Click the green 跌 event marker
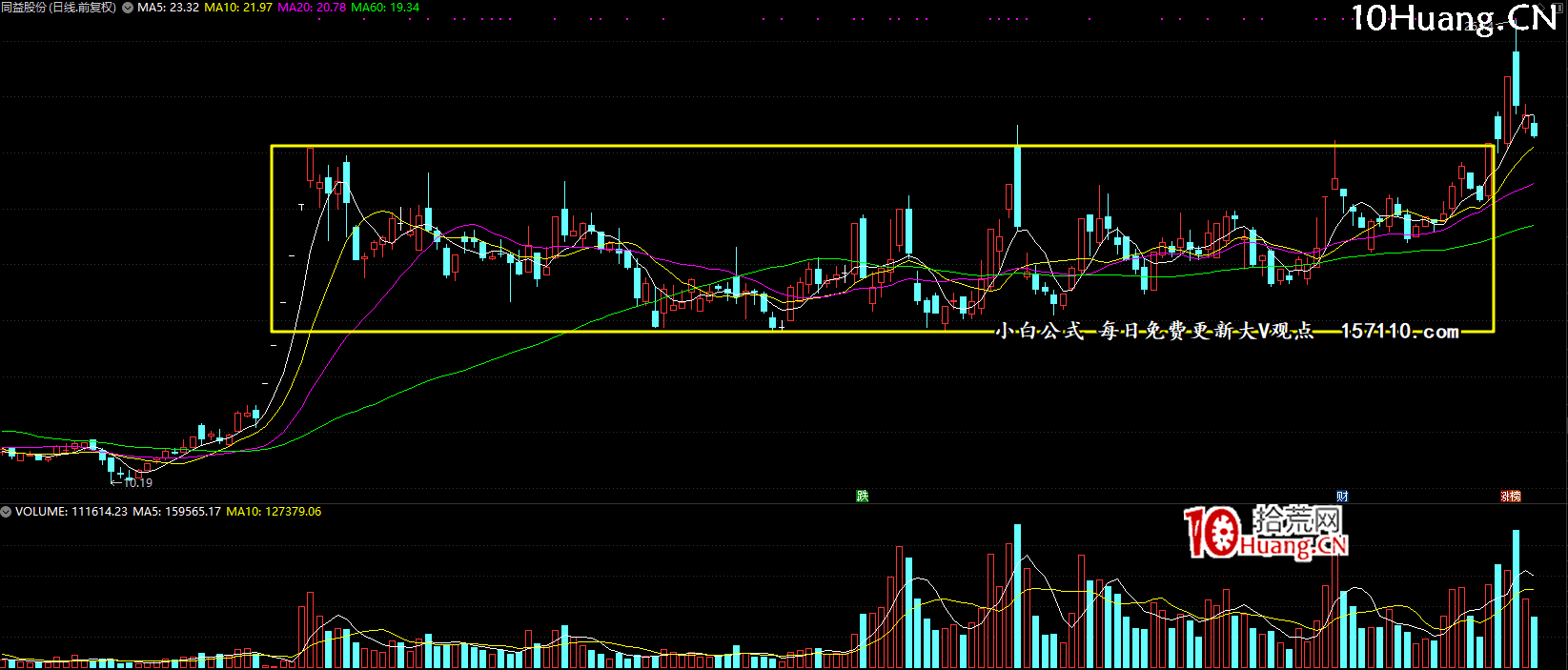Viewport: 1568px width, 670px height. 863,497
